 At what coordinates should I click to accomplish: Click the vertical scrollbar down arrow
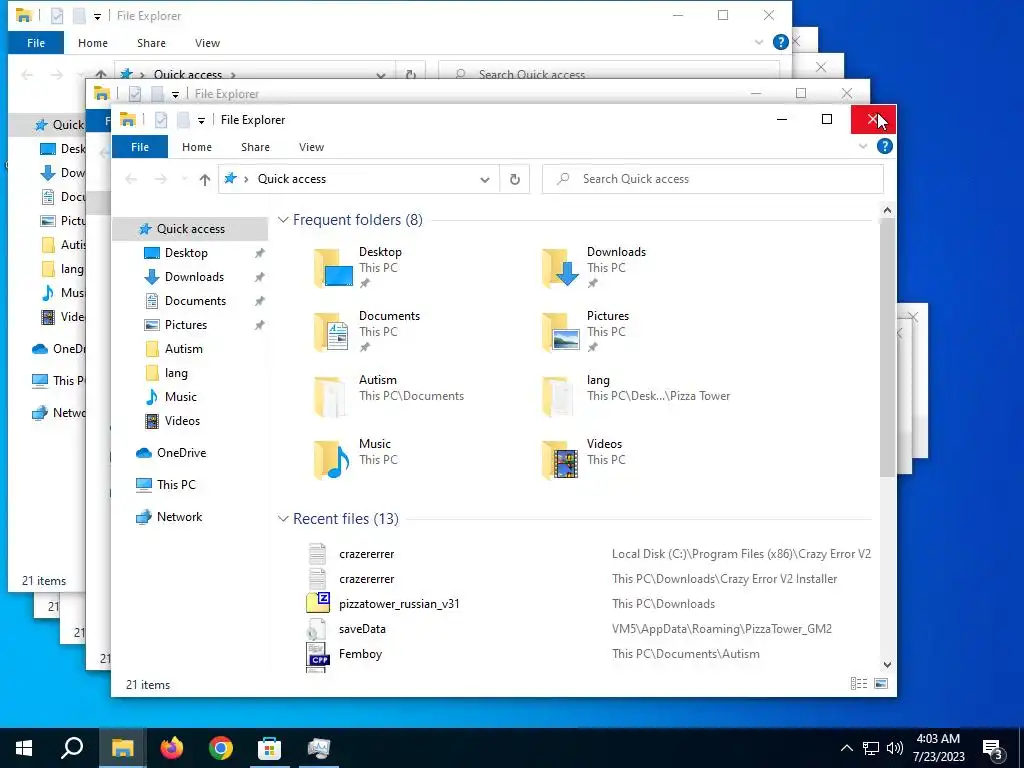pyautogui.click(x=887, y=665)
